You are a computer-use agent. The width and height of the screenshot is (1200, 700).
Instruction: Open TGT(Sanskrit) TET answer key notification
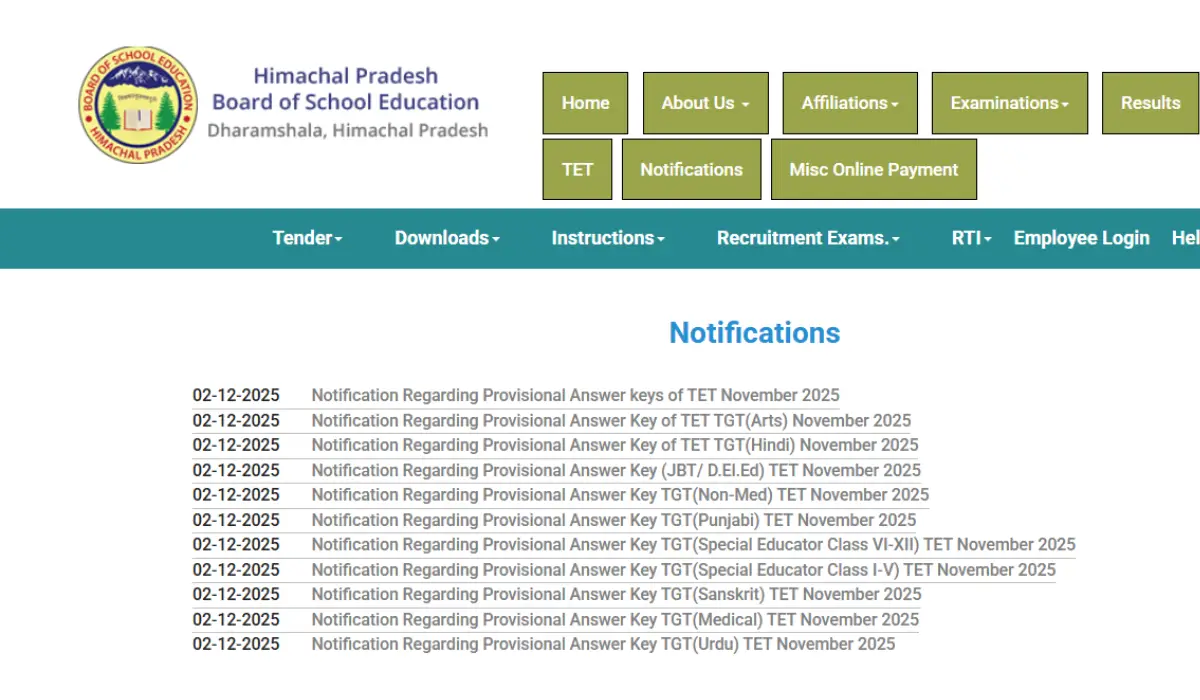click(616, 594)
